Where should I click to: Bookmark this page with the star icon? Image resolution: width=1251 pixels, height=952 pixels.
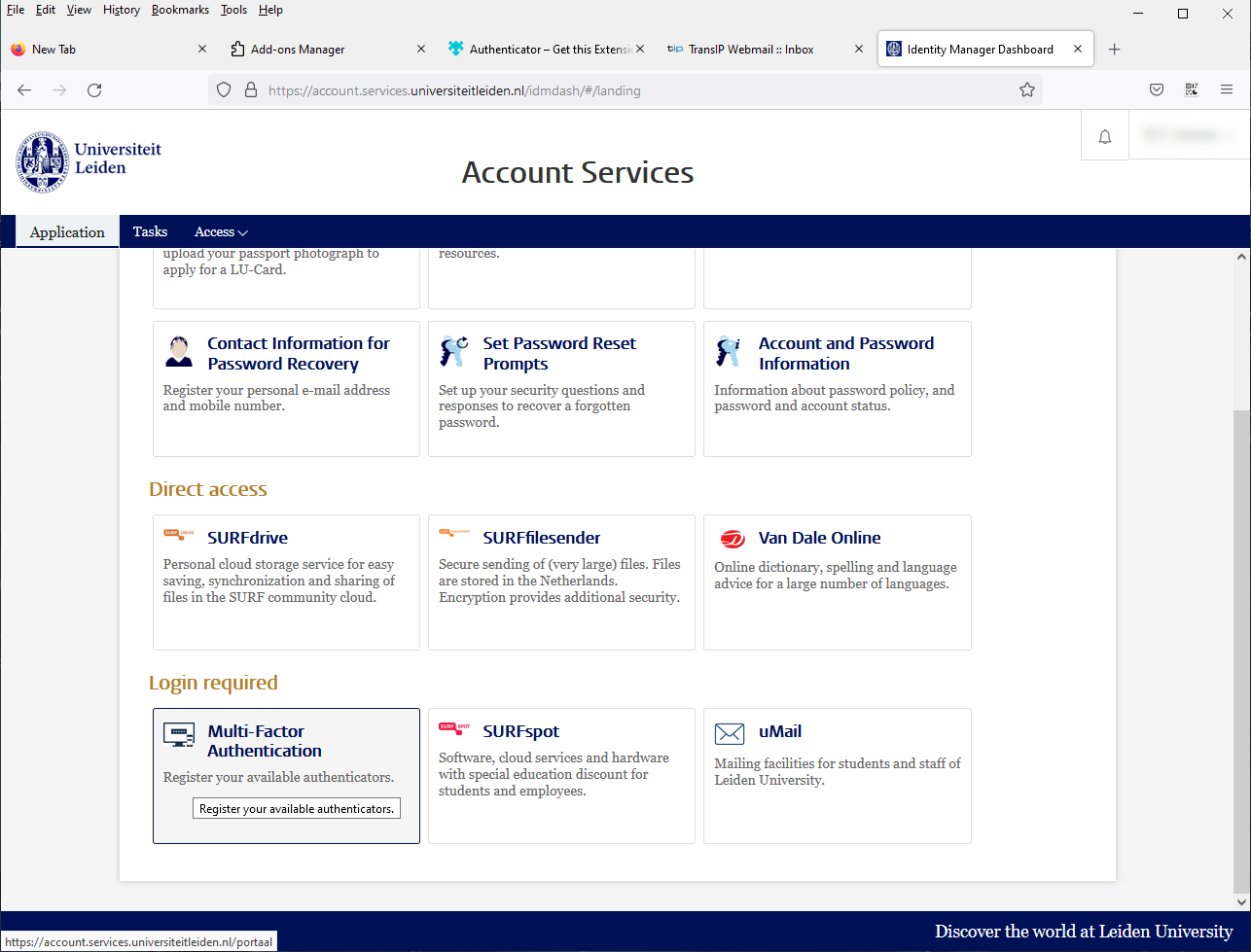1026,90
